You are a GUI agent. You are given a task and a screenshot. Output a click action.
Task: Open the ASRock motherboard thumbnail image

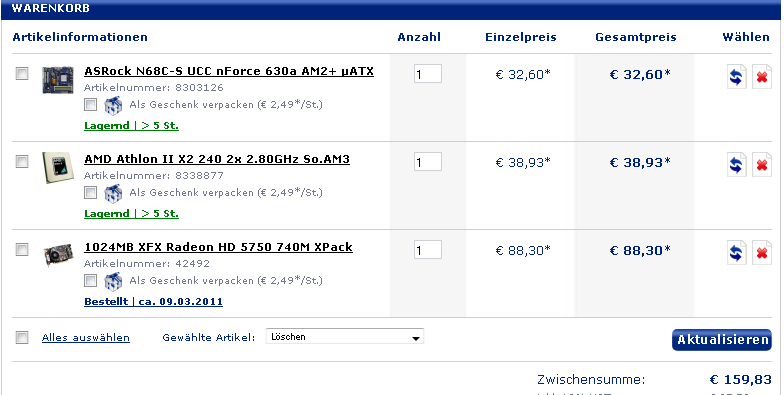click(x=58, y=80)
